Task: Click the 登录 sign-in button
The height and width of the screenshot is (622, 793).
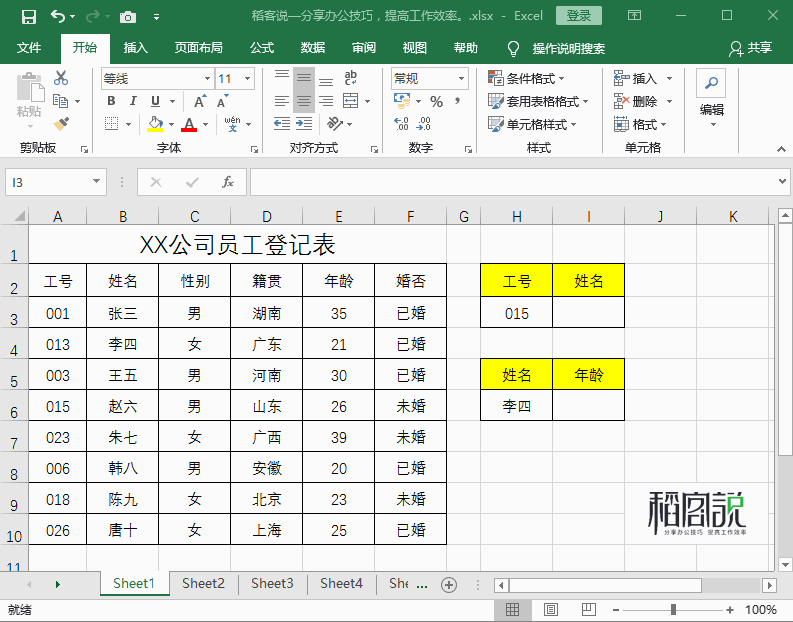Action: click(579, 16)
